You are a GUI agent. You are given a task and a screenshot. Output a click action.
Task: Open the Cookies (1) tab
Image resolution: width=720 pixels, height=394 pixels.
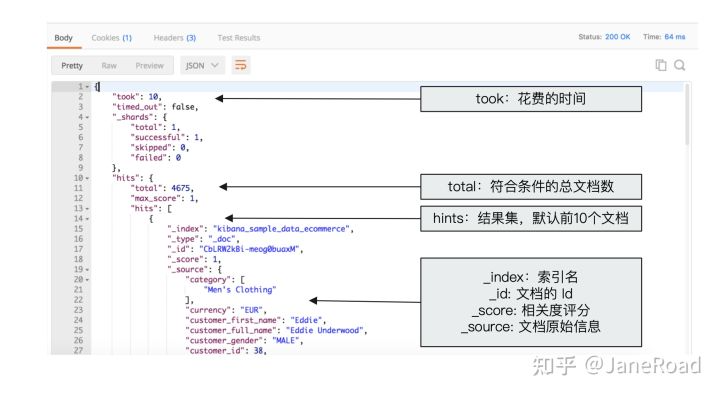coord(112,38)
